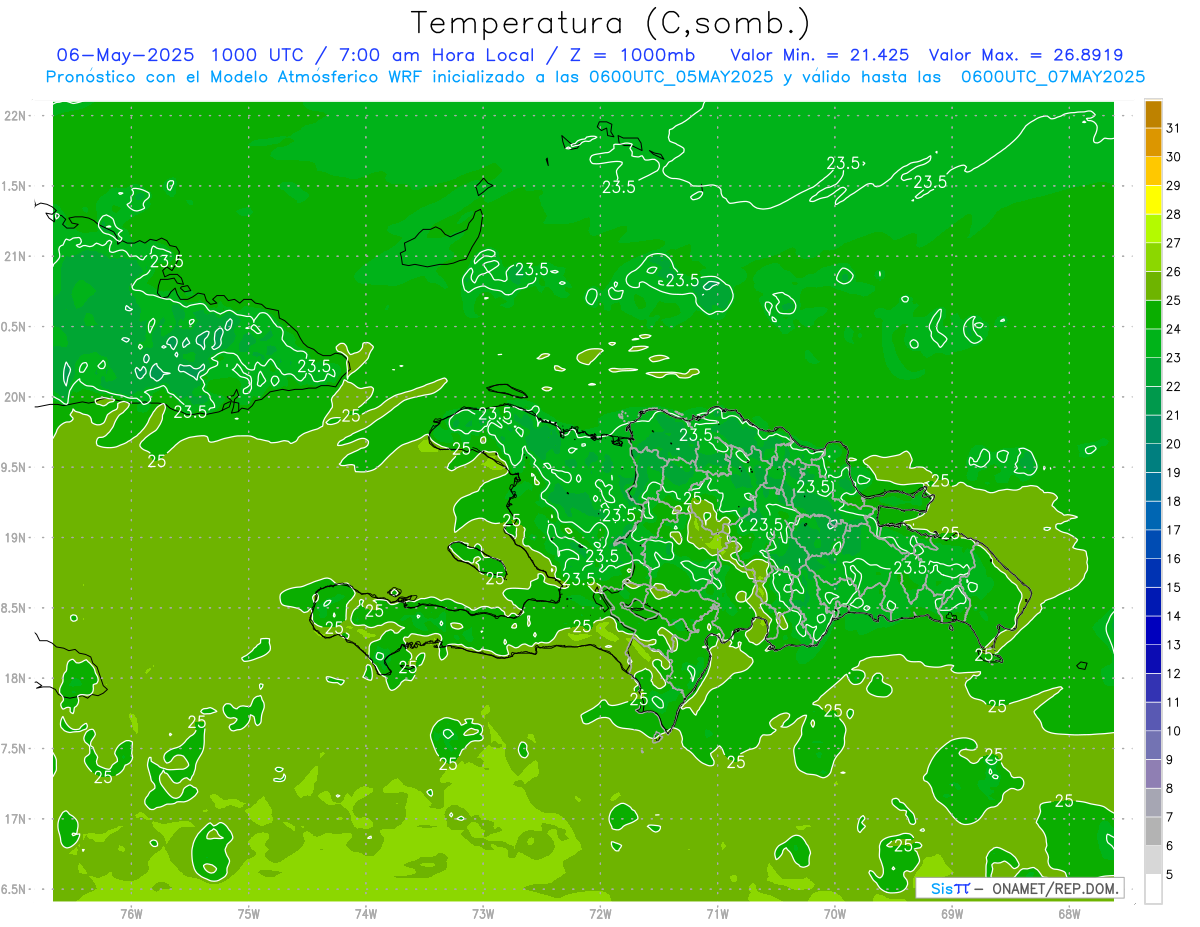Click the valid-until time "0600UTC_07MAY2025"
Image resolution: width=1200 pixels, height=927 pixels.
[x=1053, y=77]
